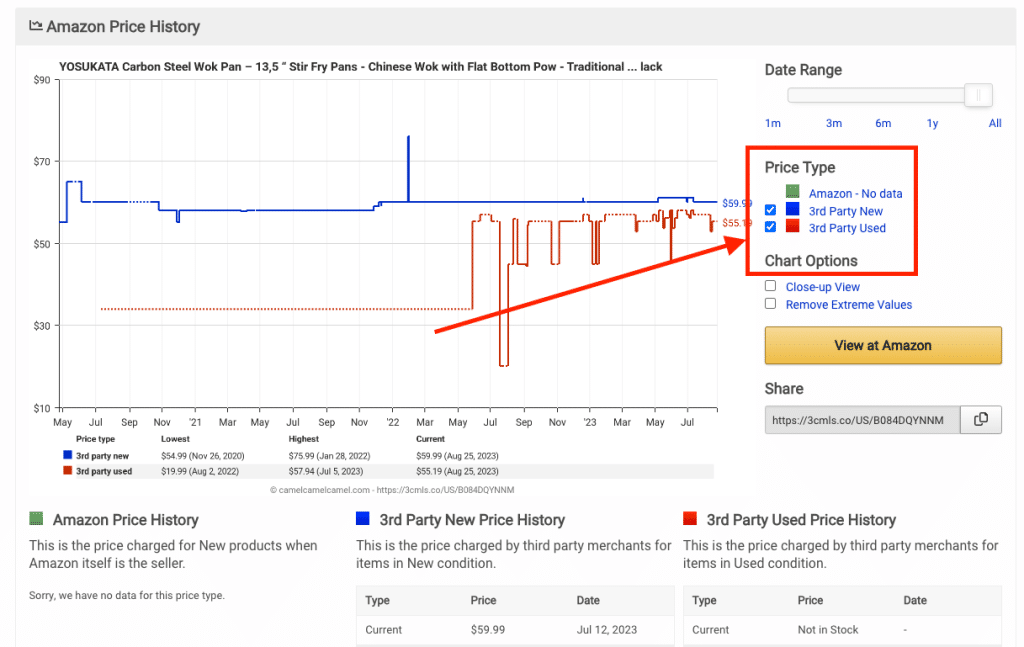Click the Not in Stock table cell
1024x647 pixels.
click(x=827, y=630)
